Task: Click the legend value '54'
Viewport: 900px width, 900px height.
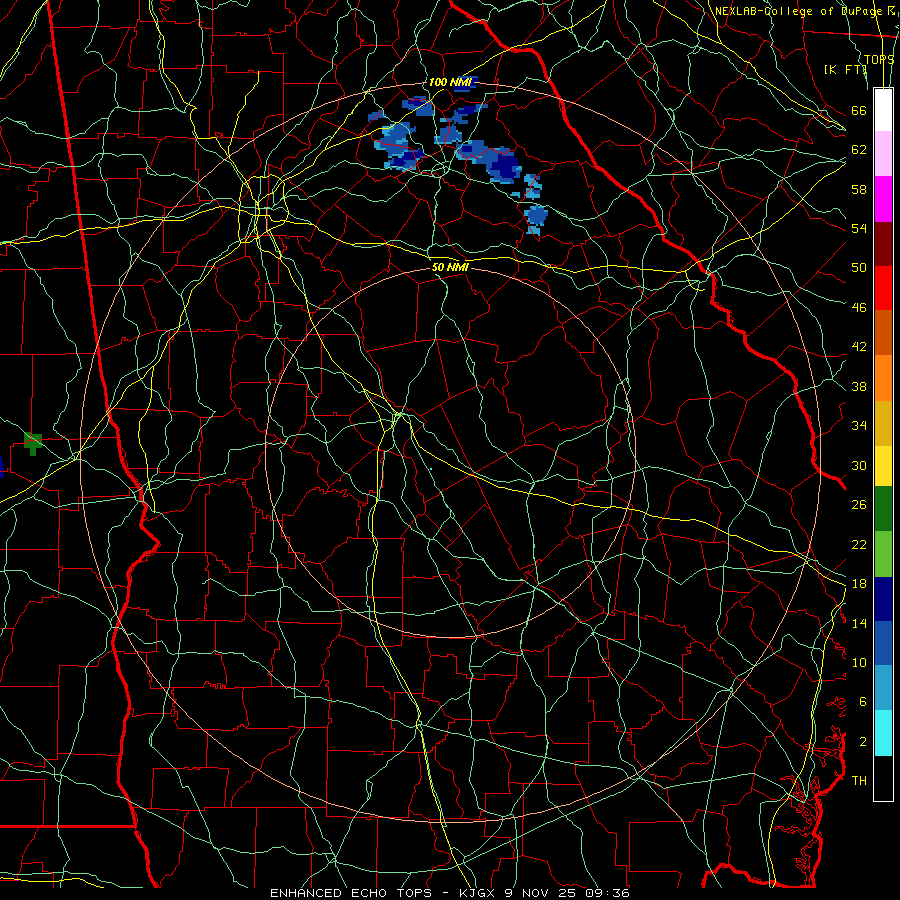Action: pos(859,229)
